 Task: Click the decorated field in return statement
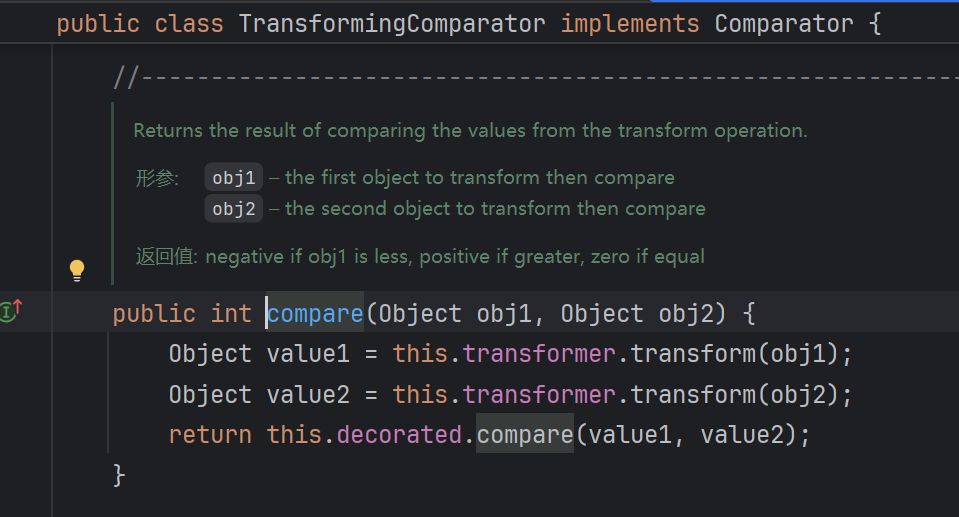[x=400, y=435]
